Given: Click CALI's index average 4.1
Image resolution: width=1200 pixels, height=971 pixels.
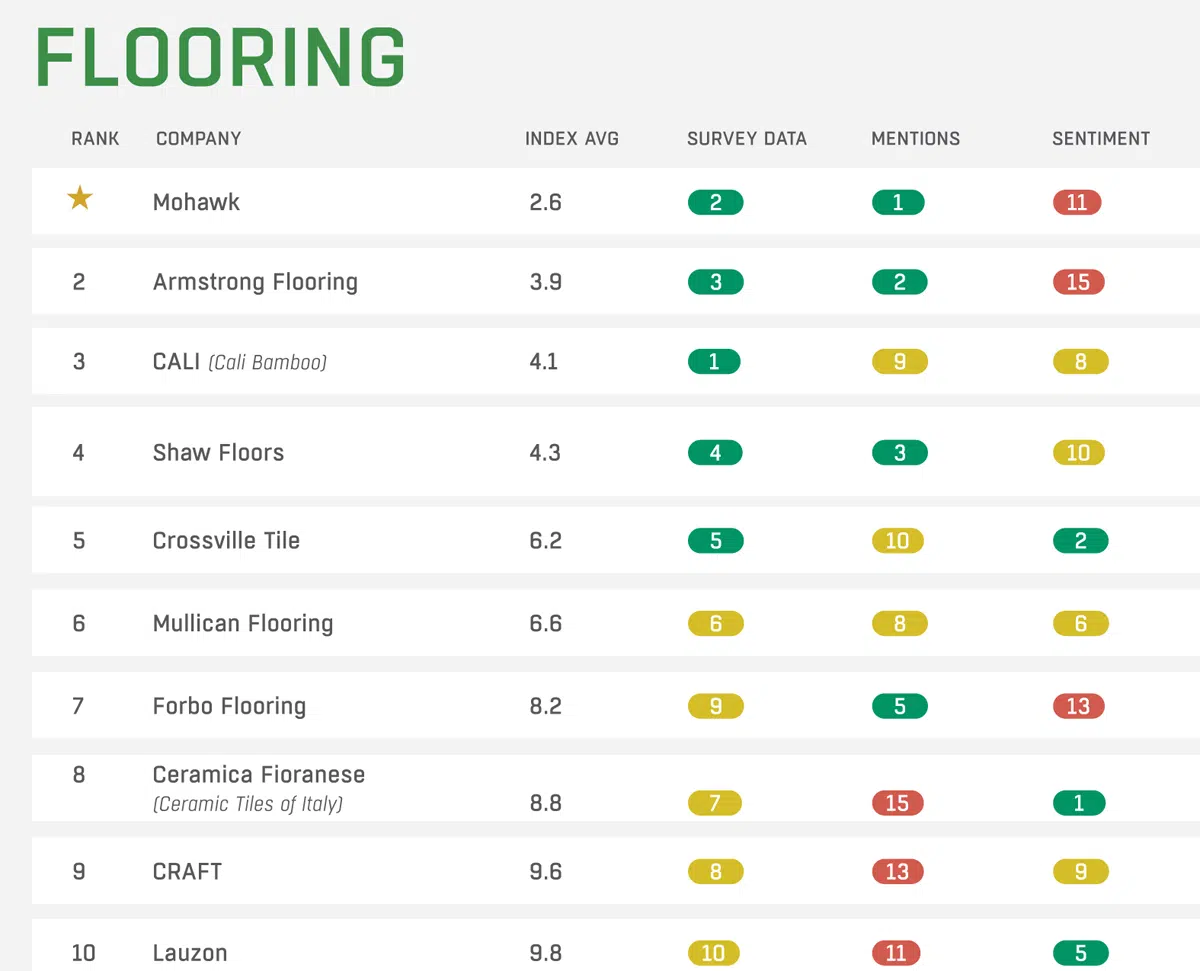Looking at the screenshot, I should tap(544, 362).
